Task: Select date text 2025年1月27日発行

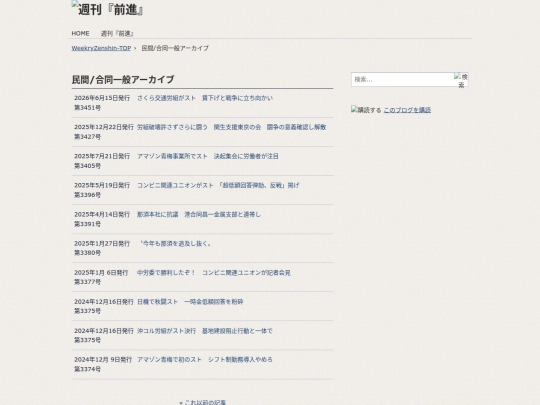Action: pos(102,243)
